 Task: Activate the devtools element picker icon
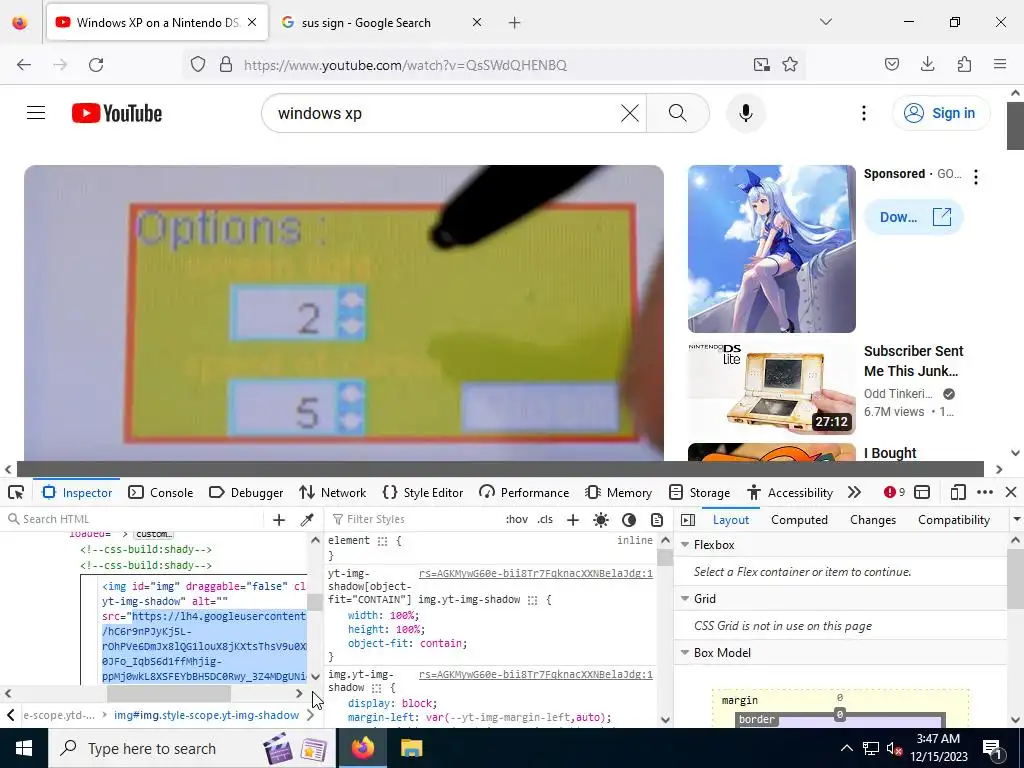[x=16, y=492]
